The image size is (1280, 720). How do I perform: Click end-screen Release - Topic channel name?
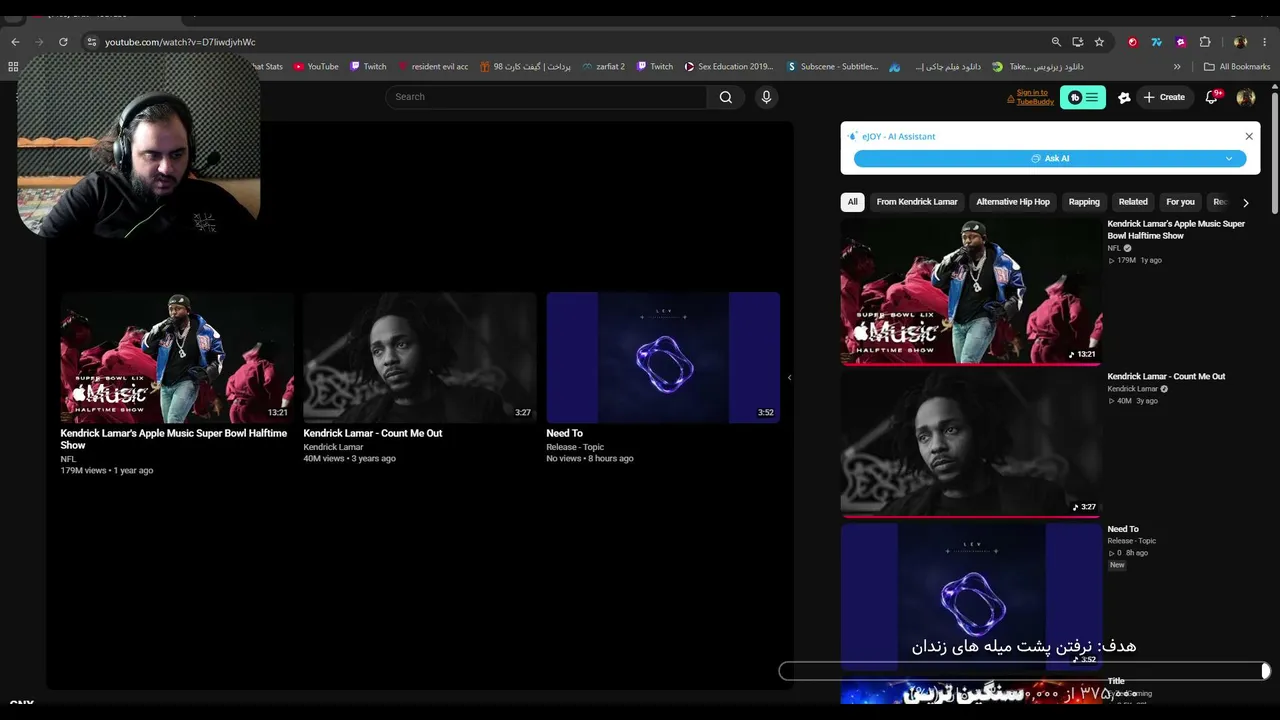coord(575,447)
